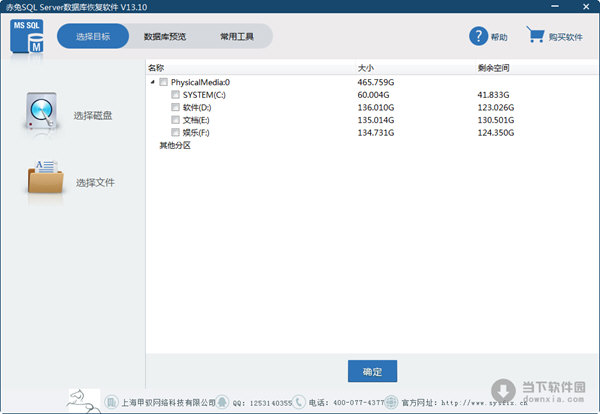Click the QQ contact icon in footer
600x414 pixels.
click(x=223, y=402)
